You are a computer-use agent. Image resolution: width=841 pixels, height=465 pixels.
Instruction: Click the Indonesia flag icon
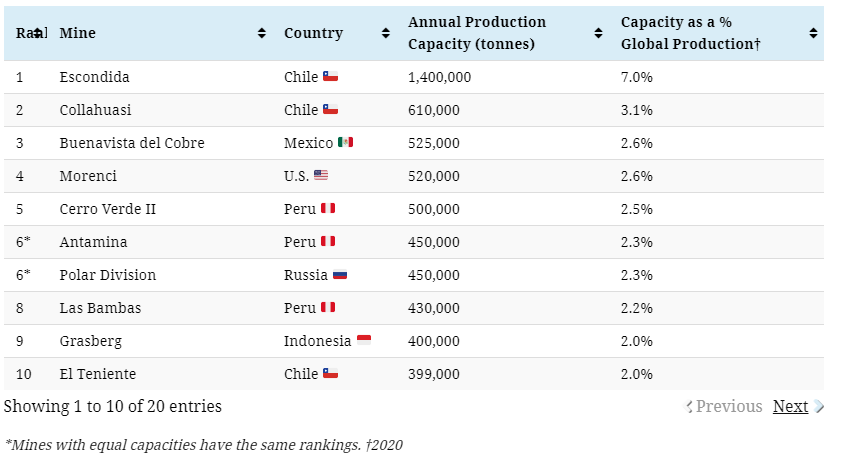pos(364,341)
